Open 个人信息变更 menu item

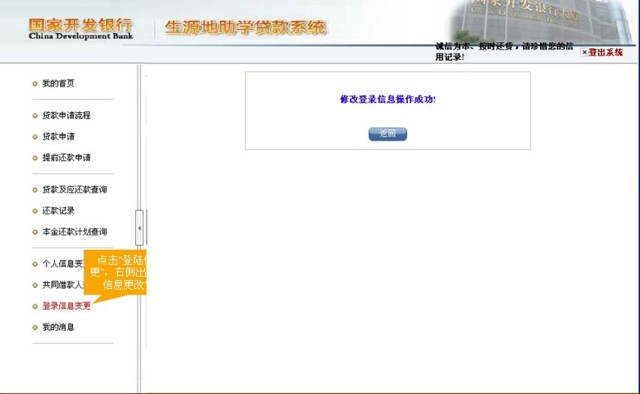[x=63, y=264]
